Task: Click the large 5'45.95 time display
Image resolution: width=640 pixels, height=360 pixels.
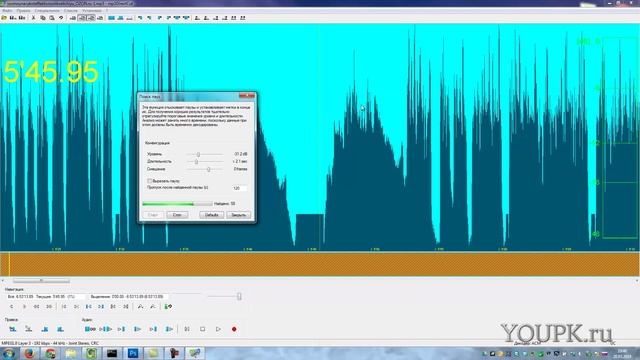Action: tap(51, 72)
